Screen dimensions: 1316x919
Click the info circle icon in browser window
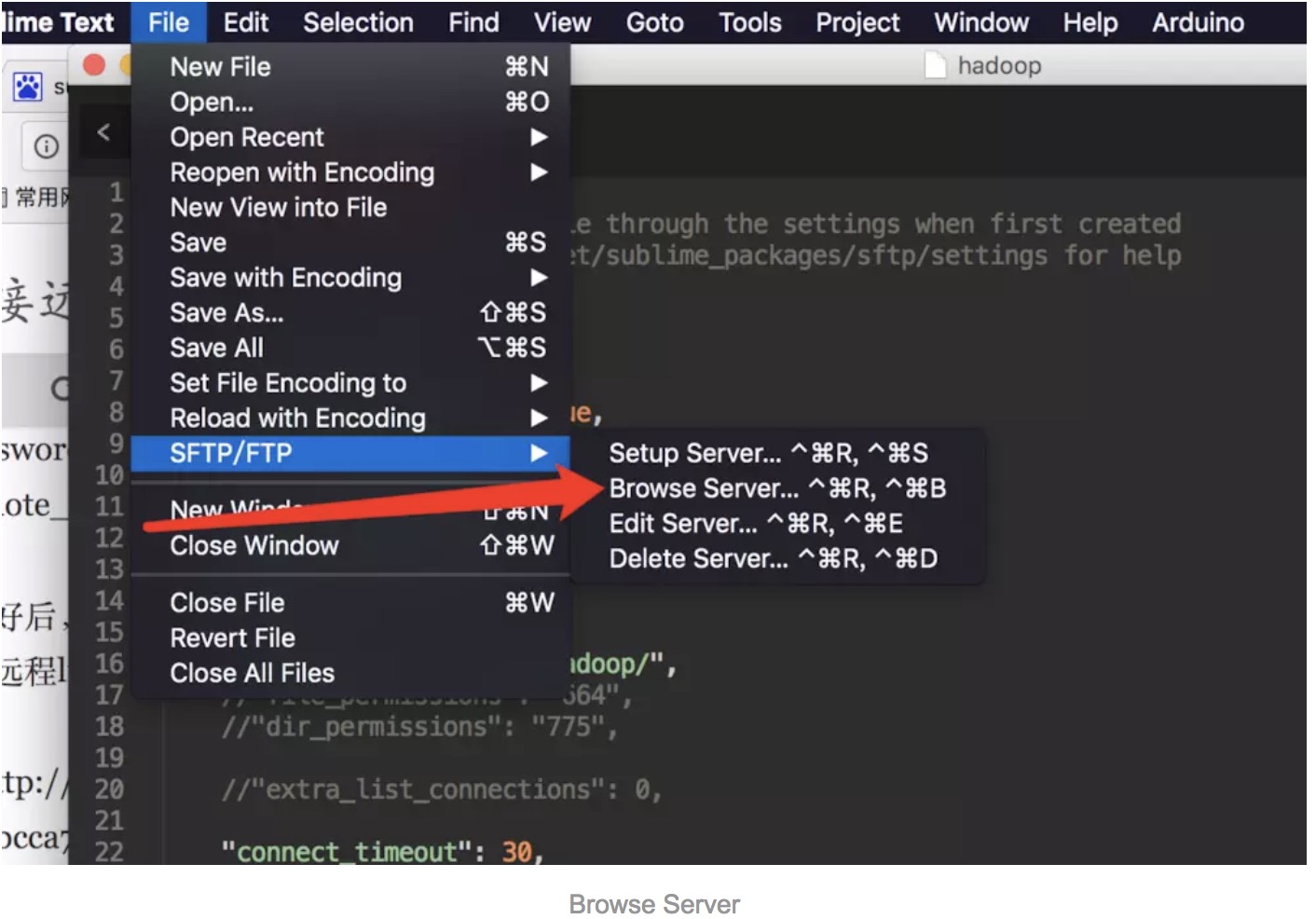pyautogui.click(x=46, y=146)
